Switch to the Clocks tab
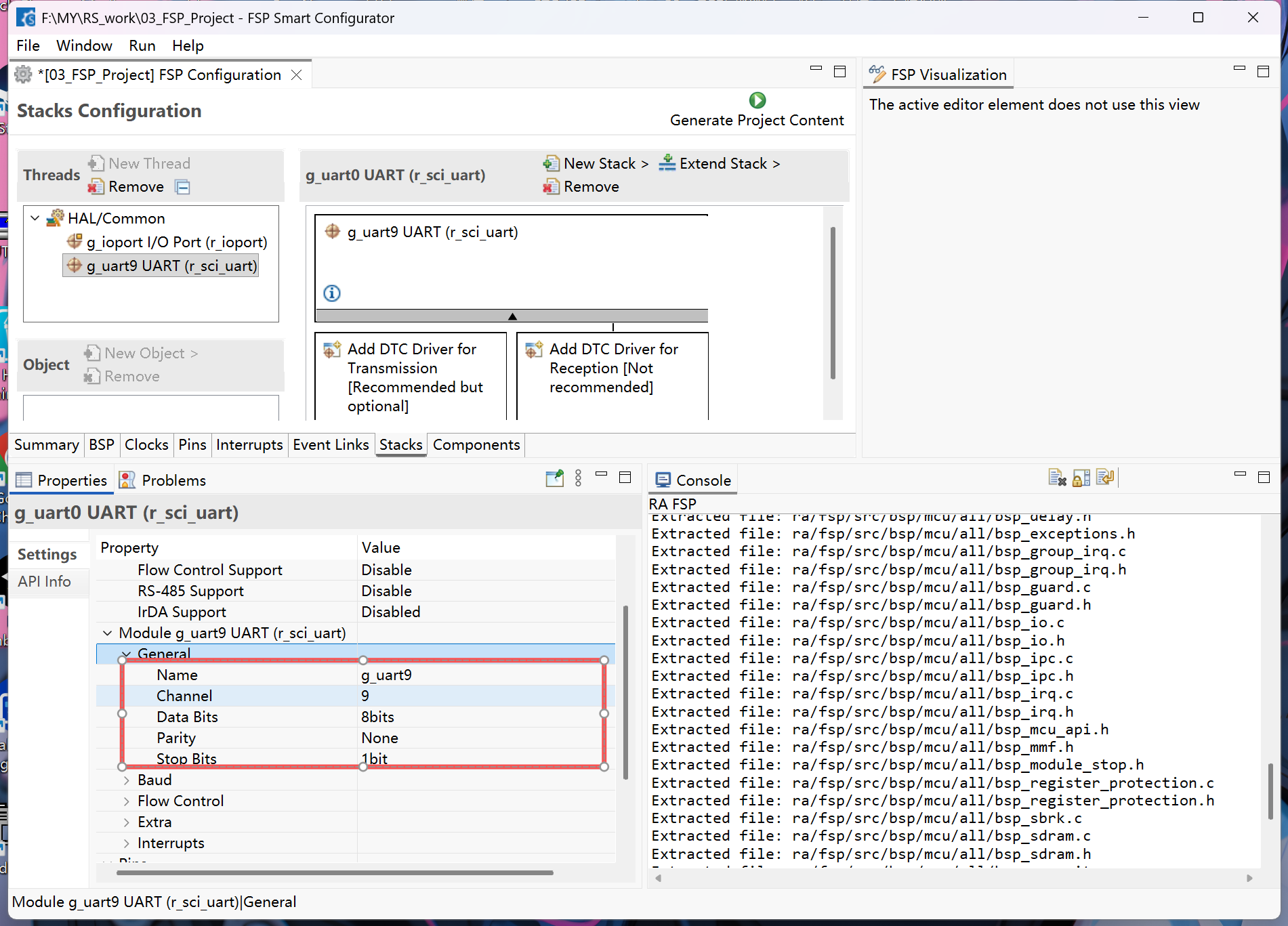Viewport: 1288px width, 926px height. click(146, 444)
